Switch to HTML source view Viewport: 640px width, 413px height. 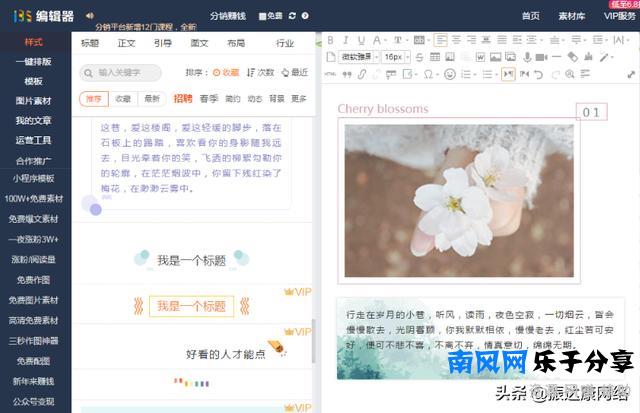click(330, 74)
